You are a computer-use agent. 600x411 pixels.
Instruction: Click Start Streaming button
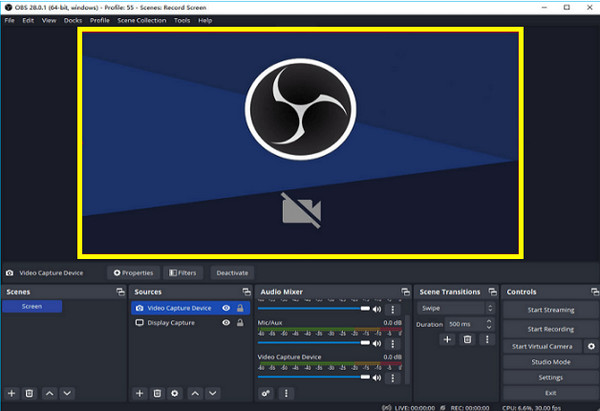coord(551,310)
